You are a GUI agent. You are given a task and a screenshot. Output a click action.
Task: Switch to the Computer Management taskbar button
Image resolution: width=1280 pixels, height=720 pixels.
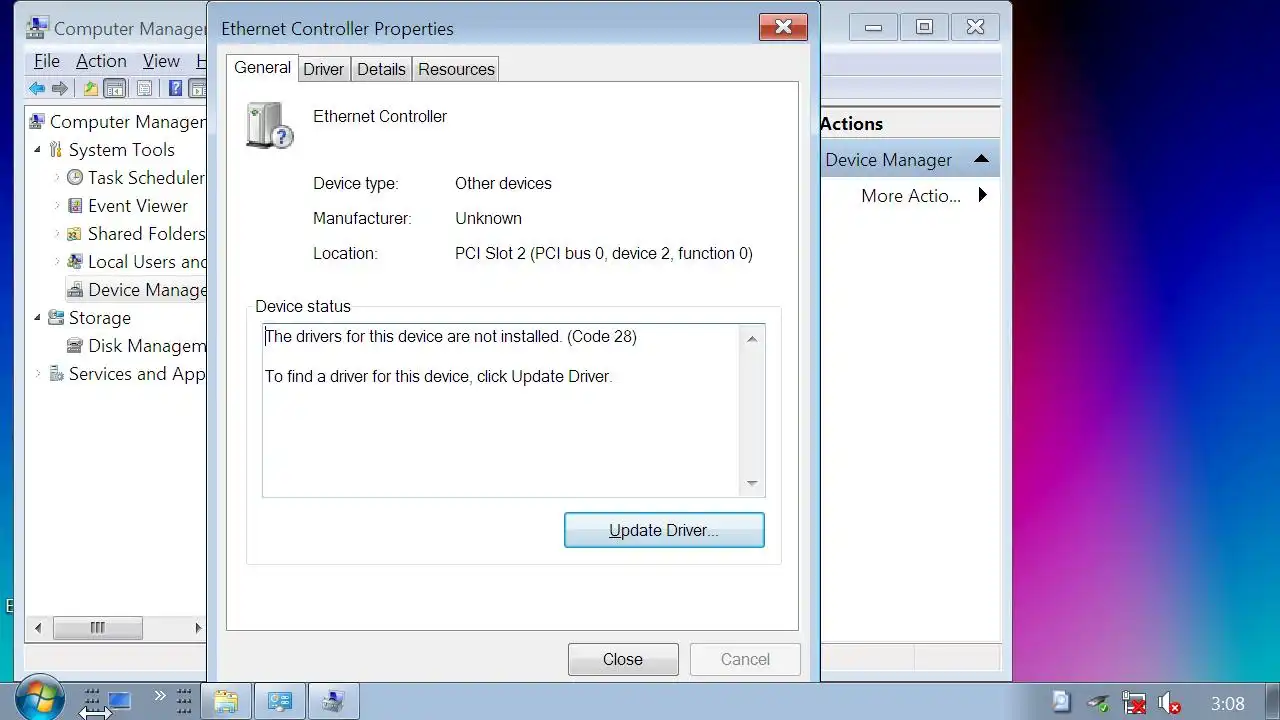pyautogui.click(x=333, y=702)
